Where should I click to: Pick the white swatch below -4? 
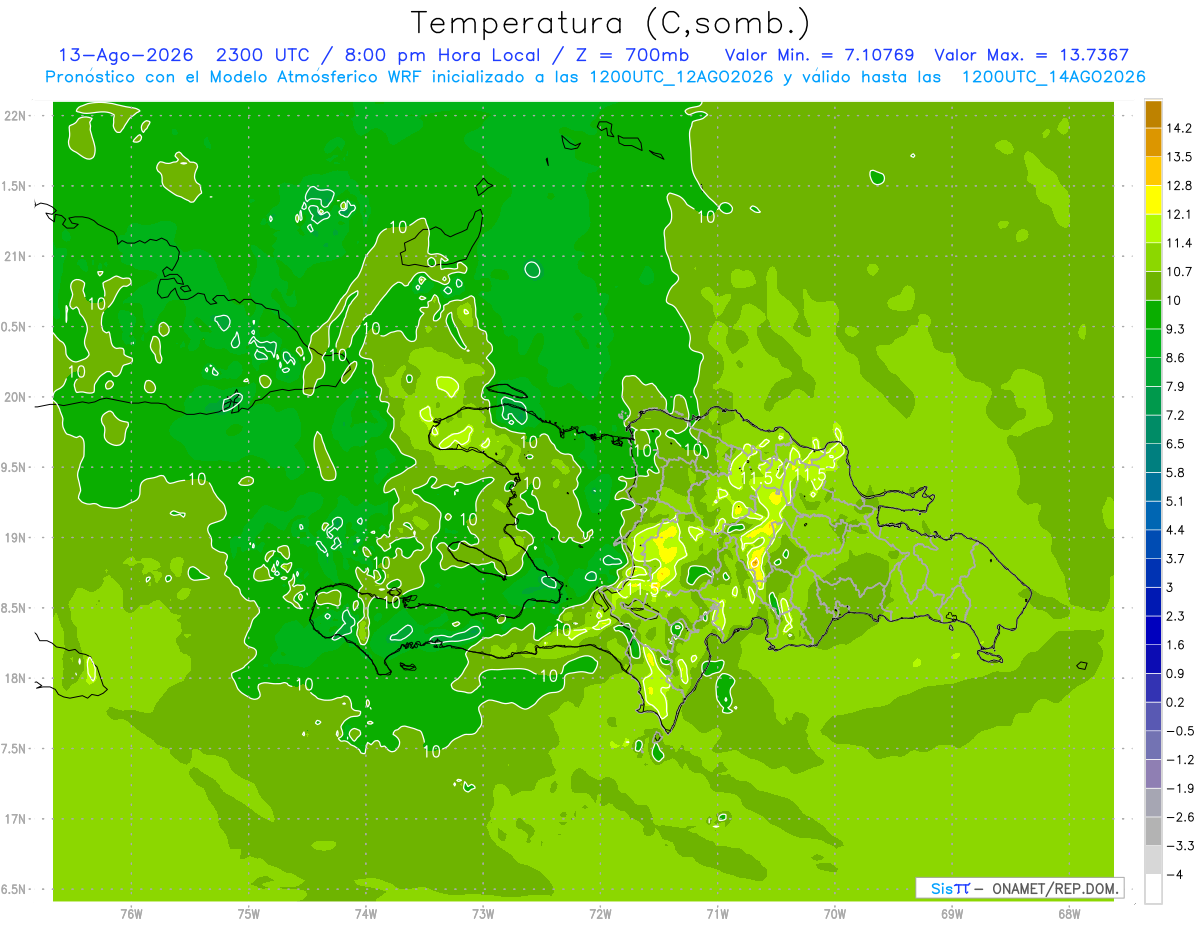tap(1153, 889)
